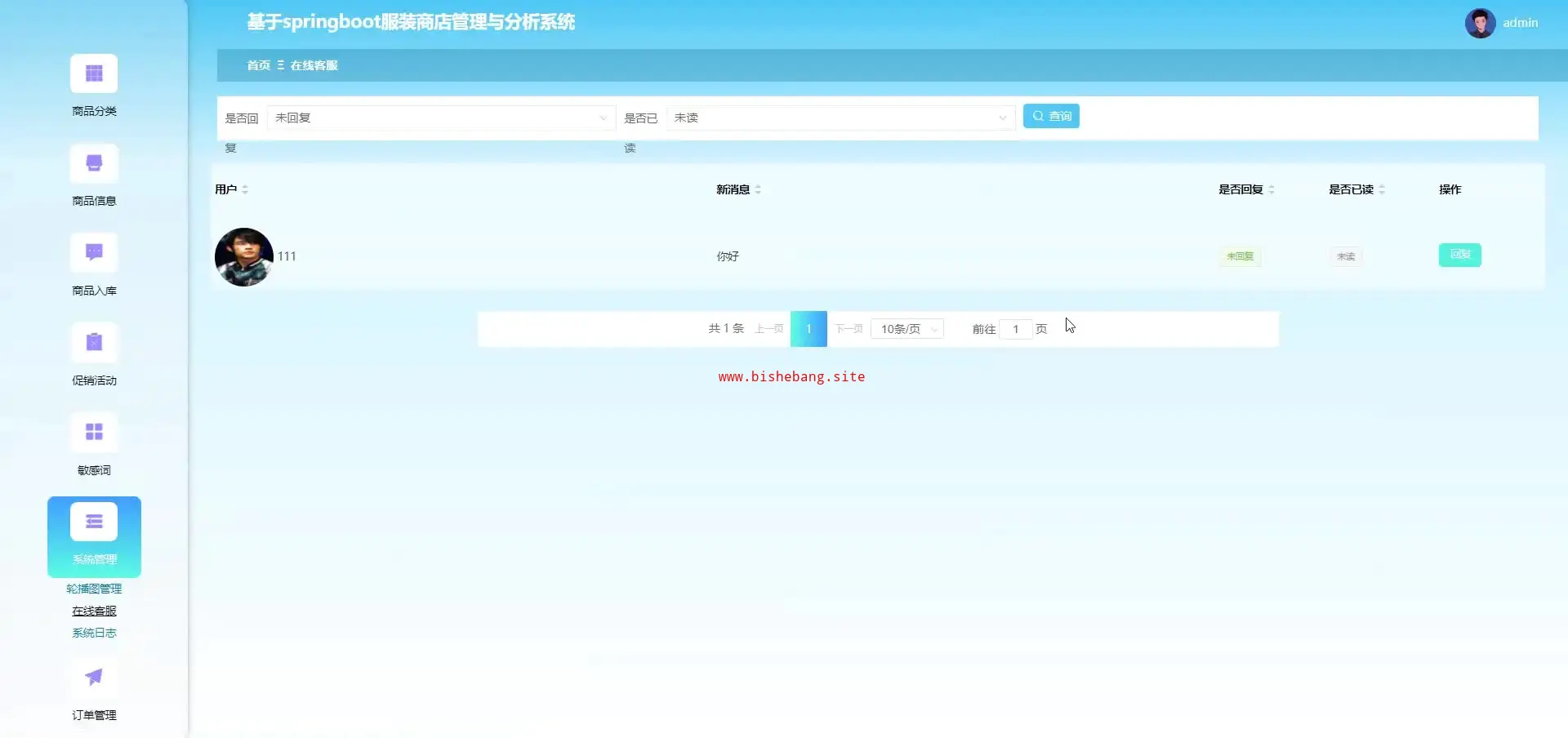
Task: Expand the 是否已读 dropdown showing 未读
Action: [841, 118]
